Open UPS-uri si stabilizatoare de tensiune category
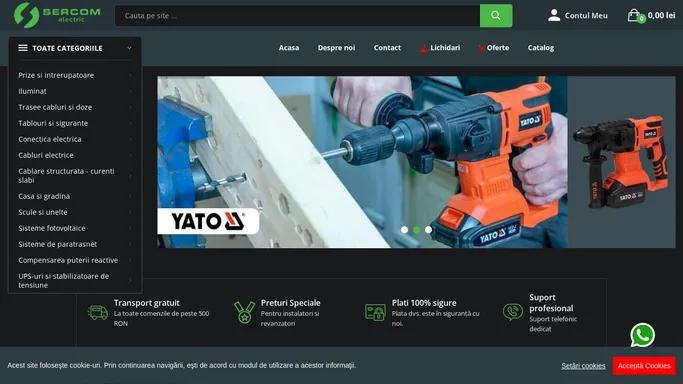The height and width of the screenshot is (384, 683). [64, 281]
